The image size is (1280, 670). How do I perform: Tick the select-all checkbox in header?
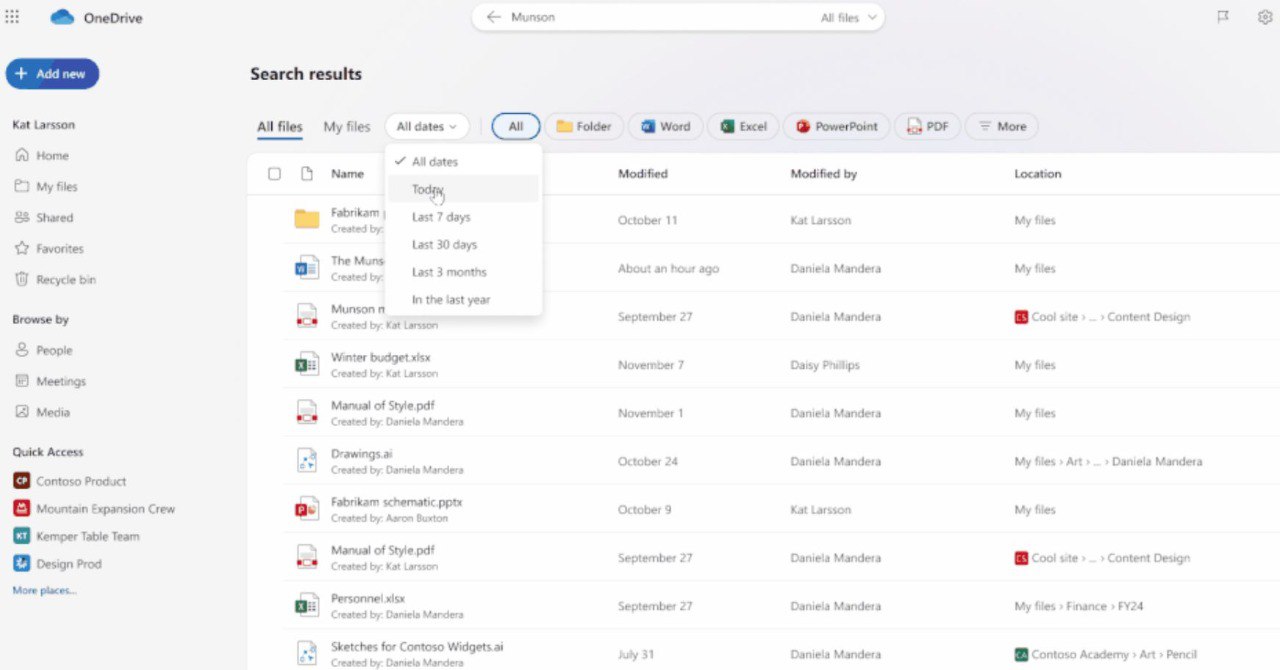click(274, 174)
